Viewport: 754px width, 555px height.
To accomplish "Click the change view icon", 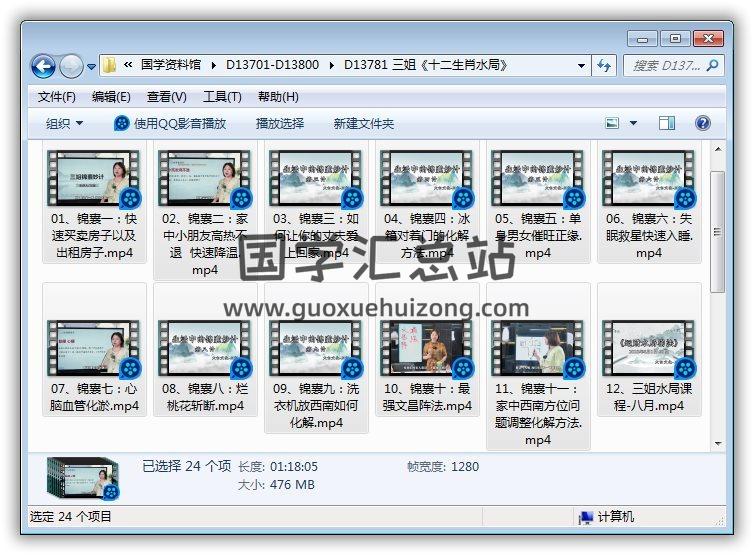I will [612, 123].
